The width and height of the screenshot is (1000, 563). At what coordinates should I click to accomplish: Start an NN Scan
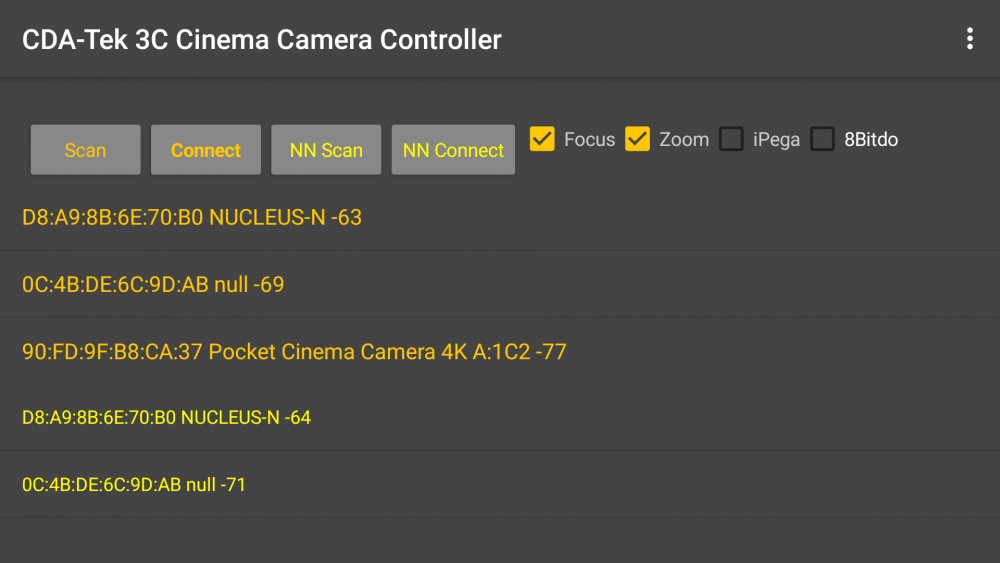326,150
